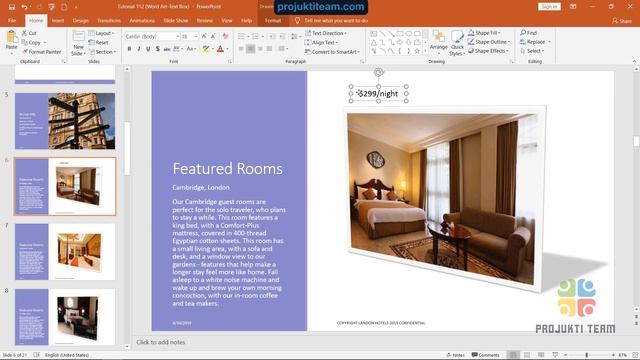Click Tell me what you want to do
The image size is (640, 360).
pyautogui.click(x=331, y=20)
